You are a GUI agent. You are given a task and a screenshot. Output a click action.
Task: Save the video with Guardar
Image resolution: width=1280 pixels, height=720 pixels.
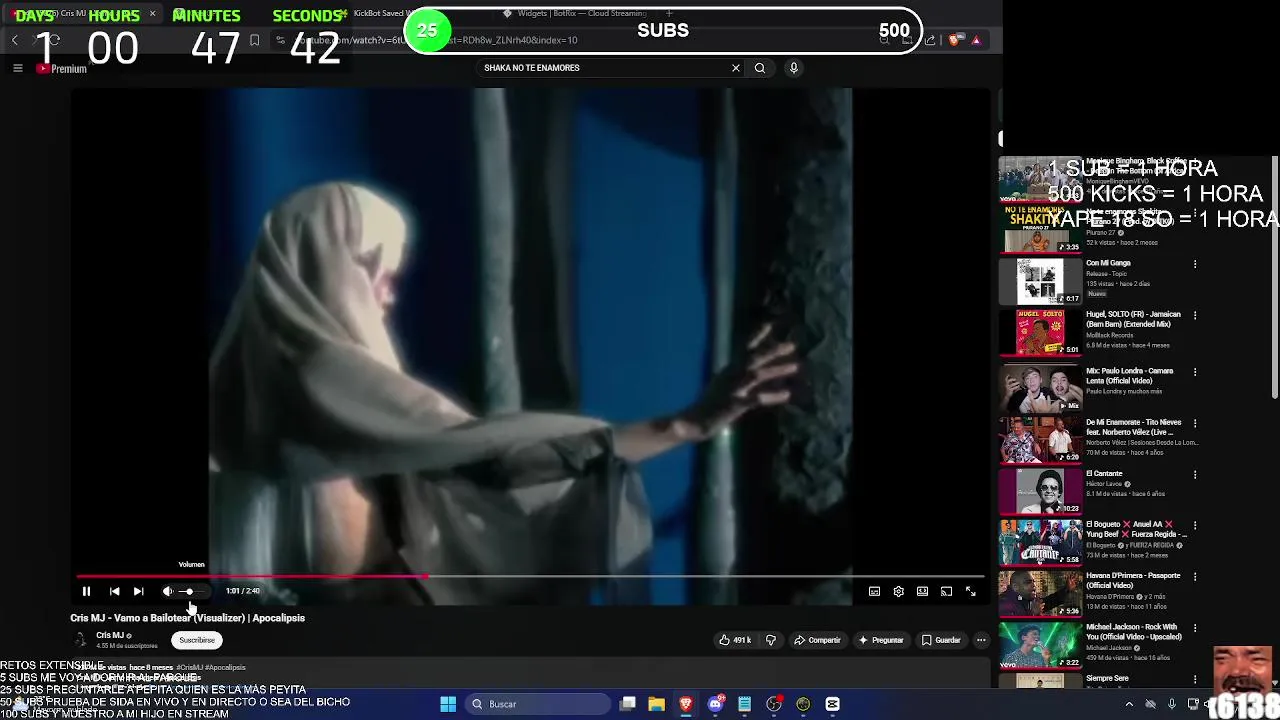click(x=941, y=640)
